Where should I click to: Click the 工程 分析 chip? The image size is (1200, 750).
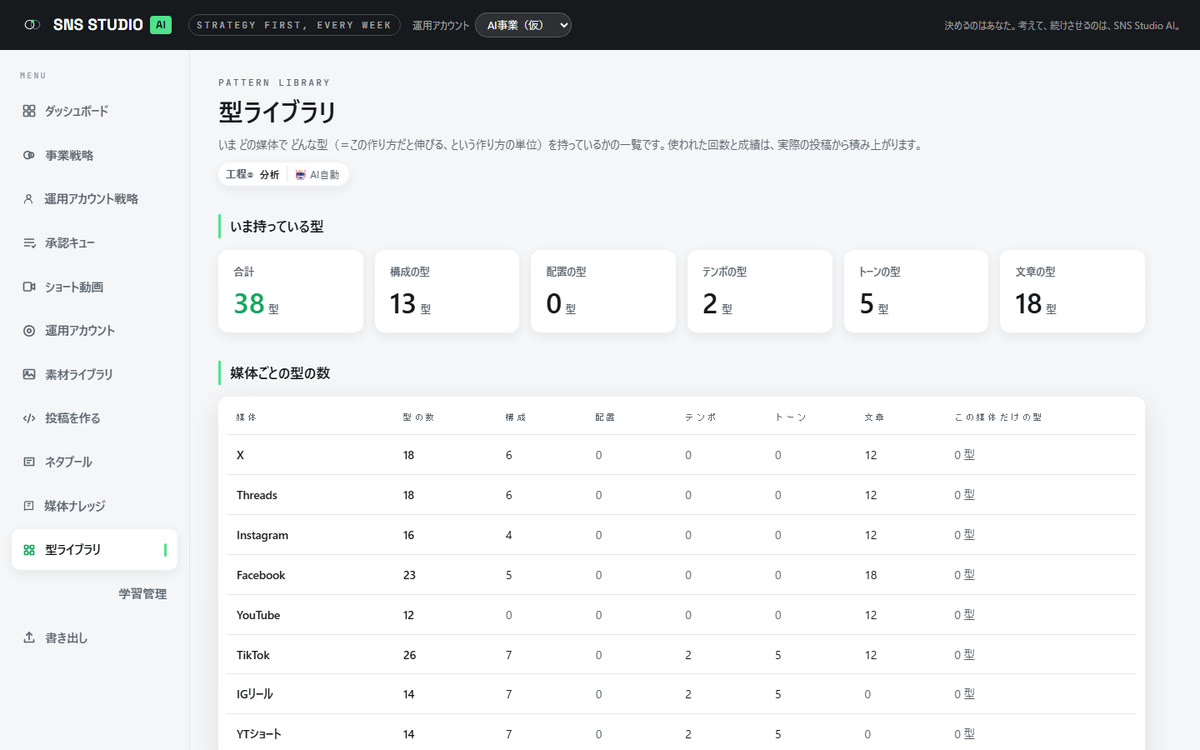(253, 175)
